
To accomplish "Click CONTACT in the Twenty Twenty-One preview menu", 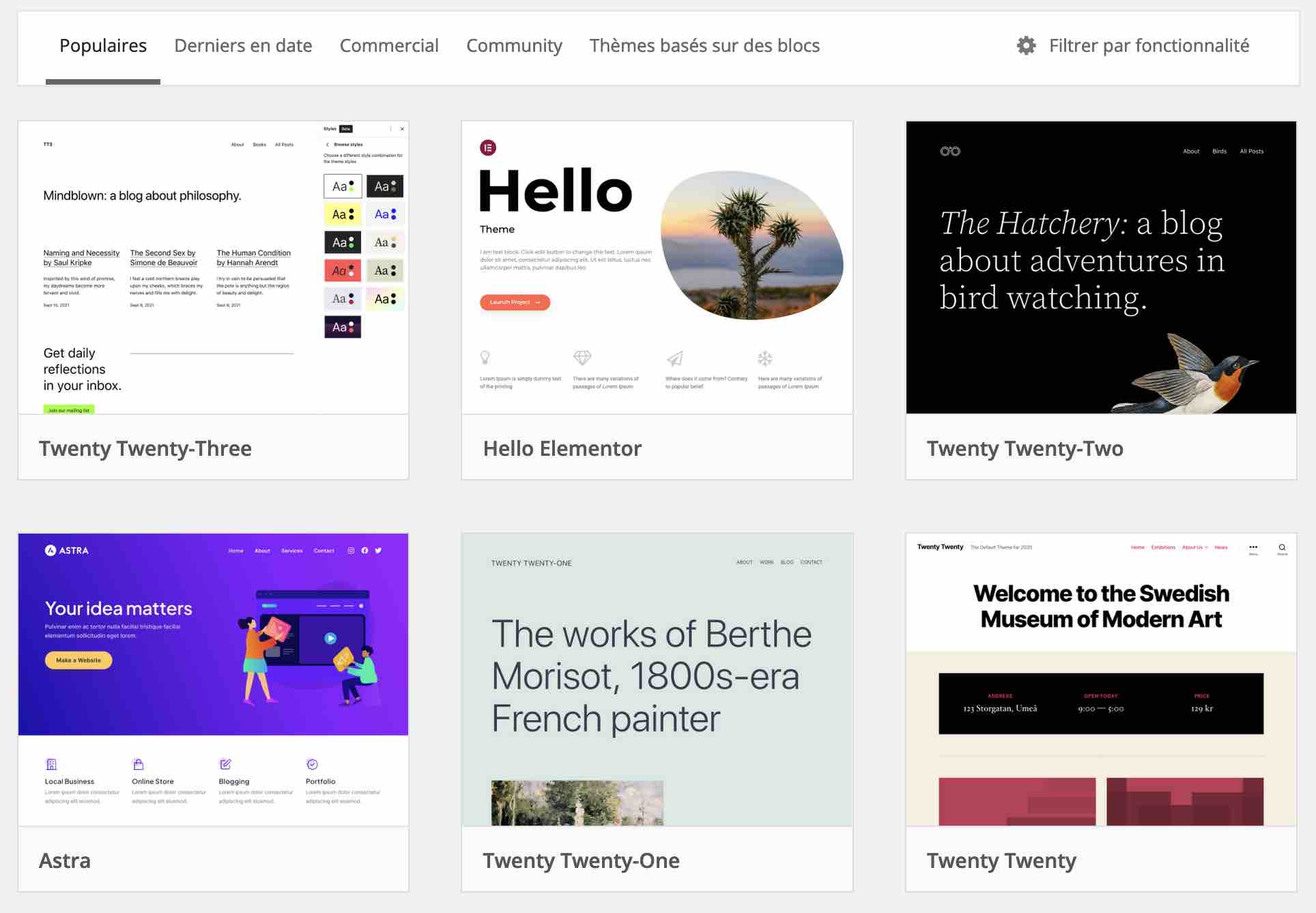I will click(x=812, y=562).
